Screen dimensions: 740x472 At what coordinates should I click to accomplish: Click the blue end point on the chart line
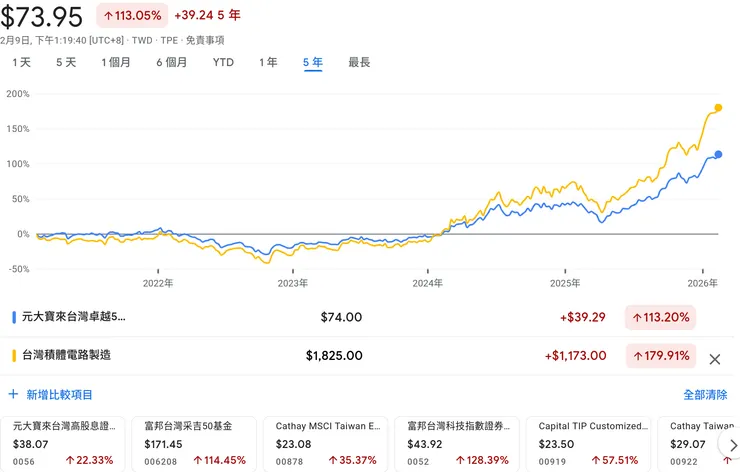coord(718,154)
